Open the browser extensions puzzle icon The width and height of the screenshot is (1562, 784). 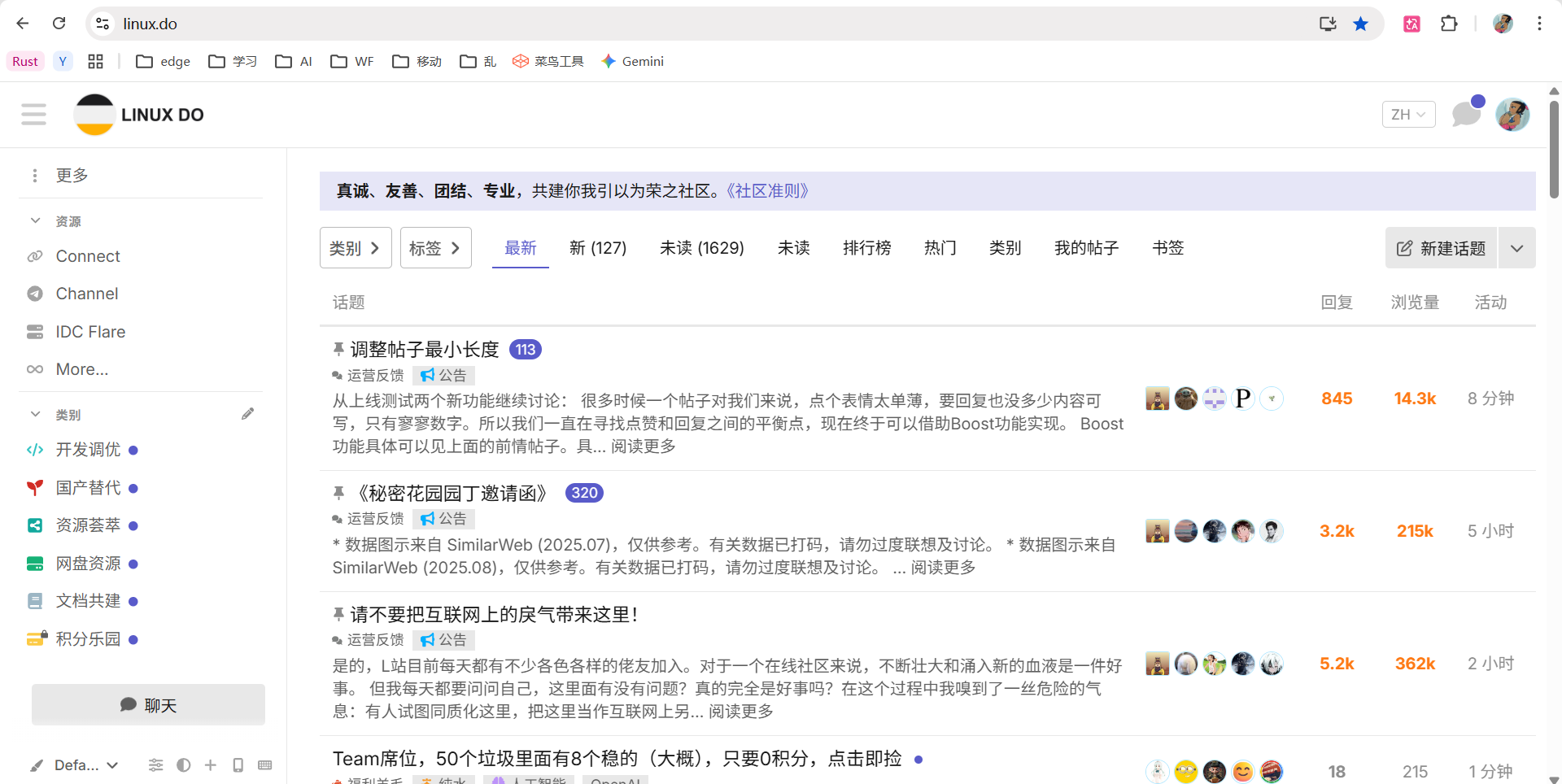click(1449, 24)
